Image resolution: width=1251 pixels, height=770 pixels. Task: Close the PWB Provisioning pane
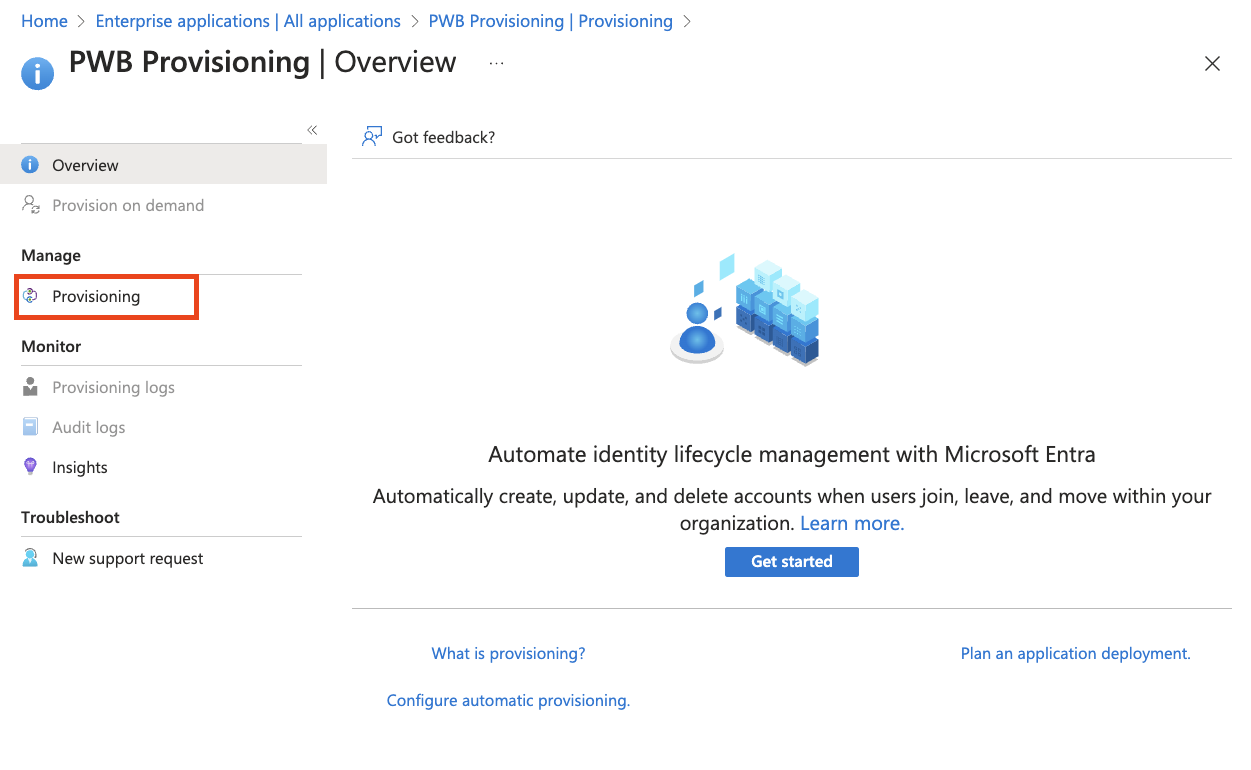point(1212,64)
